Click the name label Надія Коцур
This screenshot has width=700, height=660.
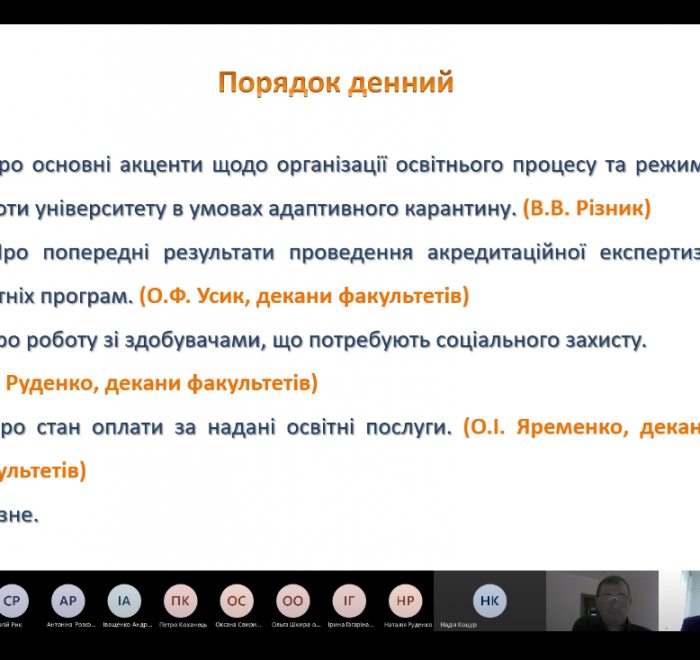458,625
